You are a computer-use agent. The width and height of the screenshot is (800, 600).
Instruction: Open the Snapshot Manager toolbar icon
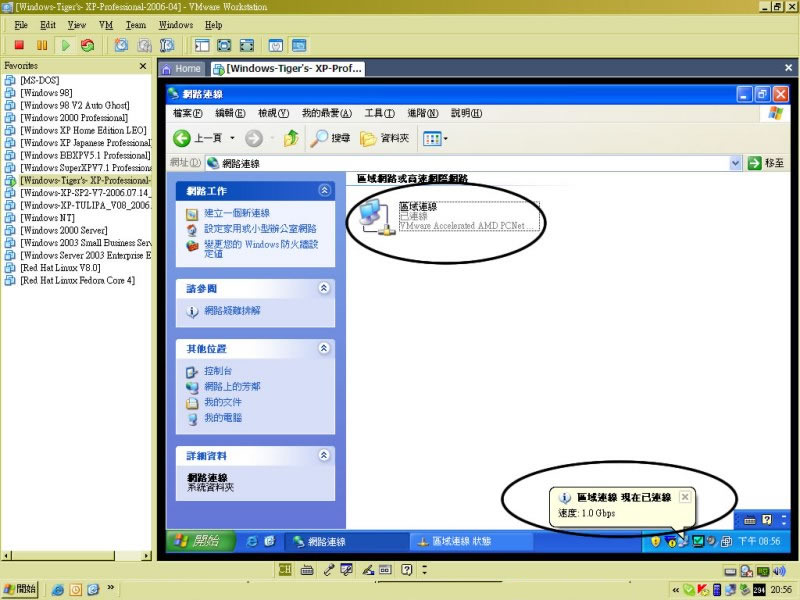pos(167,45)
